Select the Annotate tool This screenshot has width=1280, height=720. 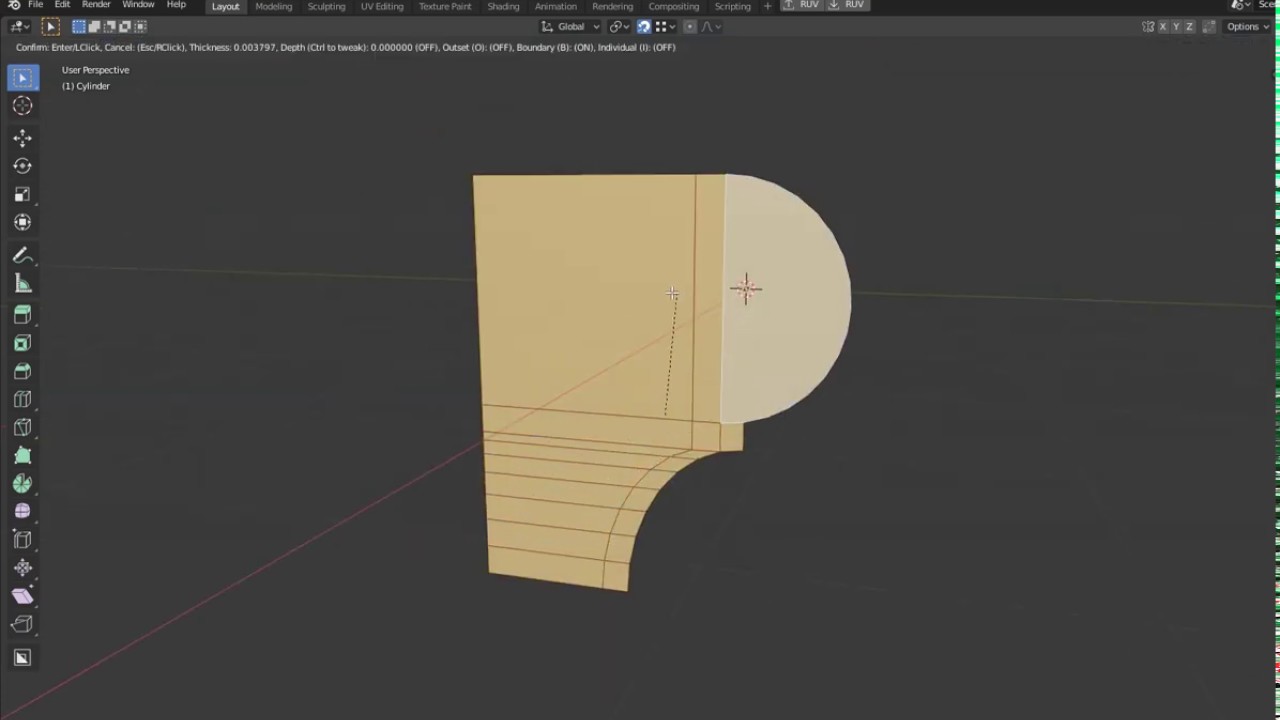click(x=22, y=256)
